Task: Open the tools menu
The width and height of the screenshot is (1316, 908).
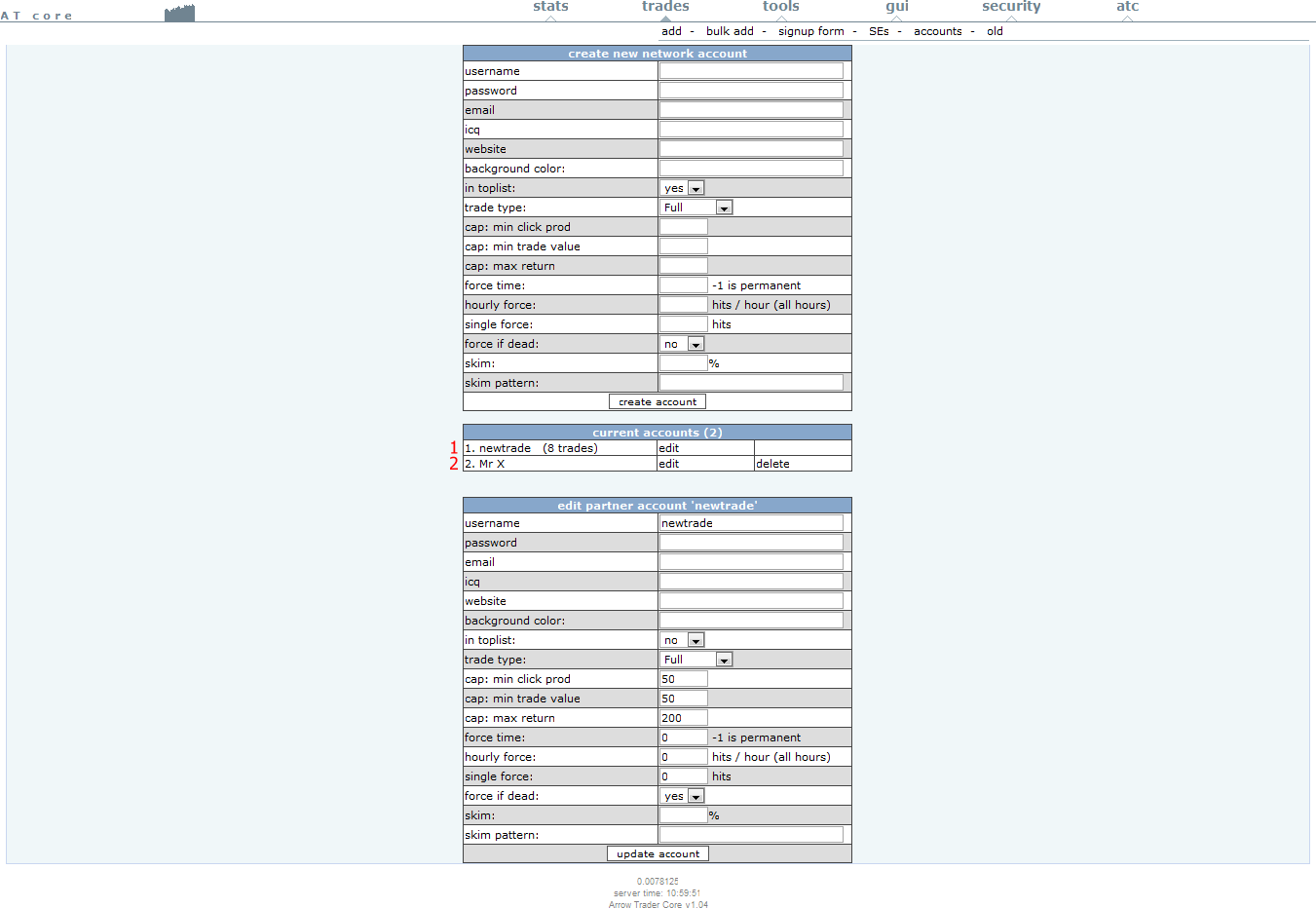Action: pyautogui.click(x=781, y=7)
